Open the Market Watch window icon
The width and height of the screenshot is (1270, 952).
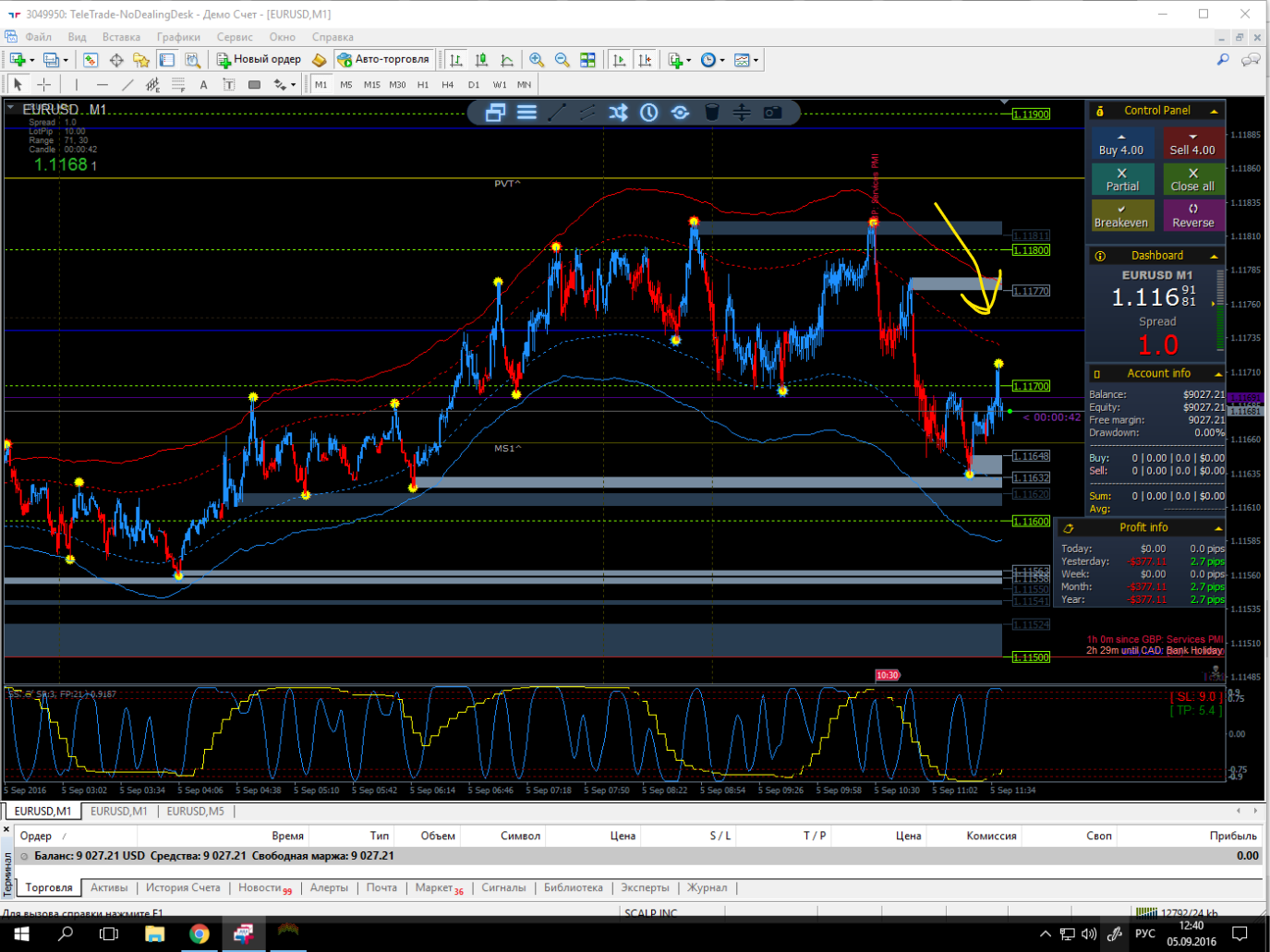click(x=91, y=60)
